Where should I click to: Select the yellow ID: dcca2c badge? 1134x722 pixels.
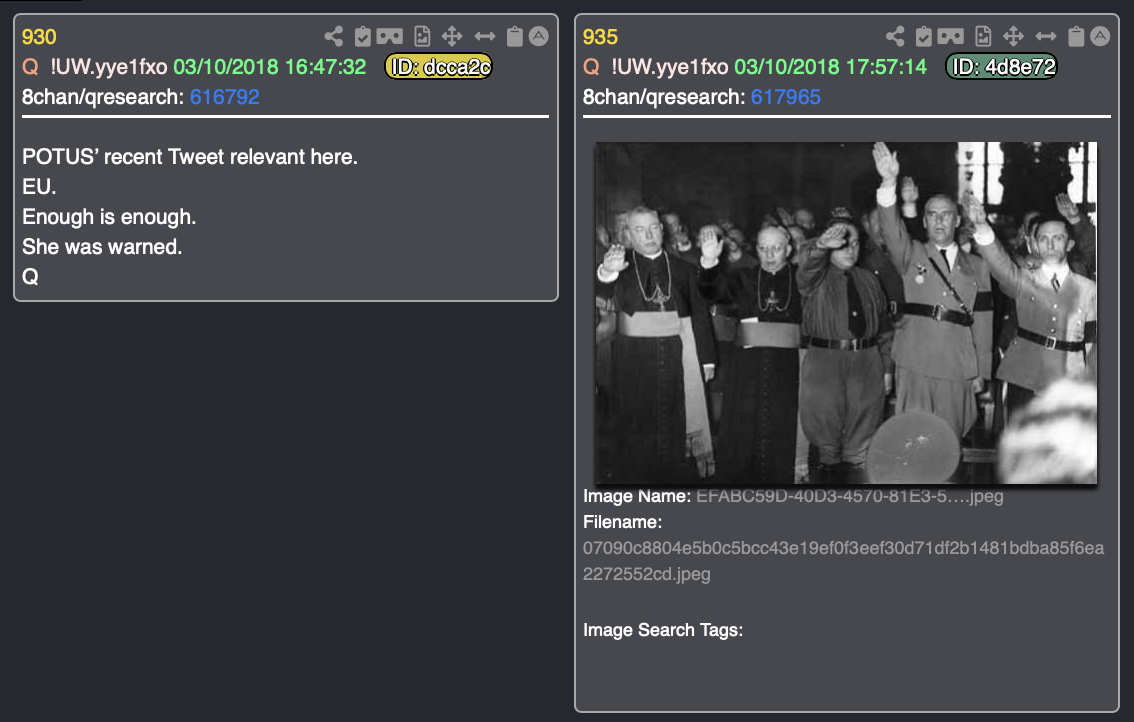point(438,67)
